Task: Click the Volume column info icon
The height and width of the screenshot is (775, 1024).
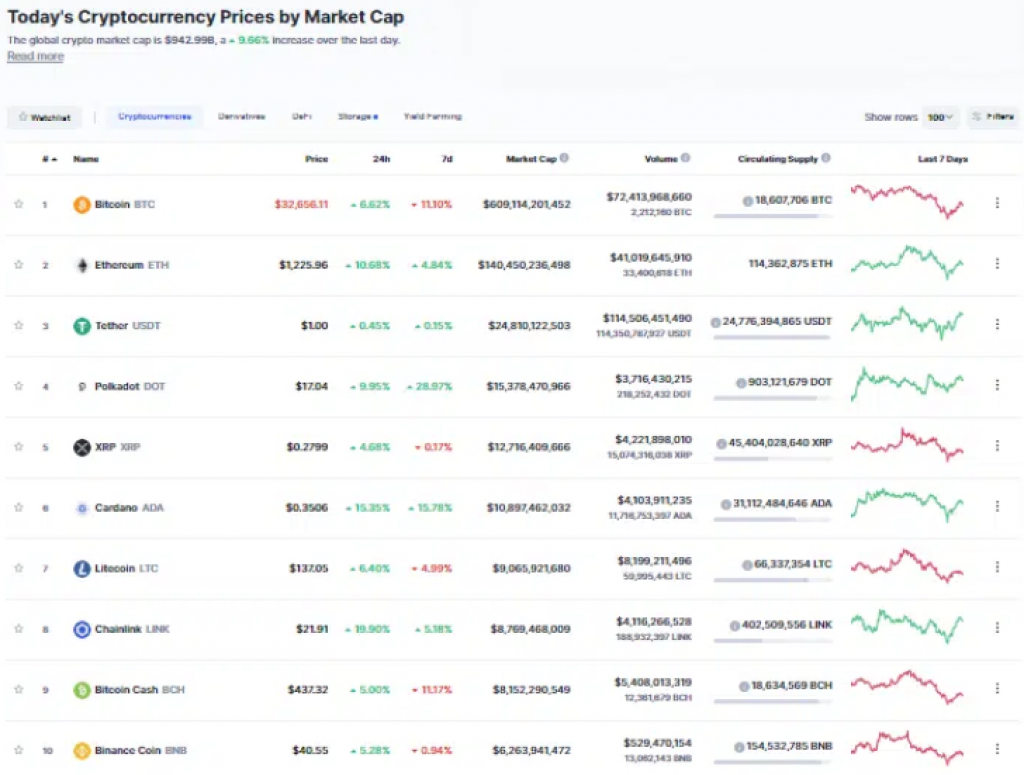Action: tap(685, 158)
